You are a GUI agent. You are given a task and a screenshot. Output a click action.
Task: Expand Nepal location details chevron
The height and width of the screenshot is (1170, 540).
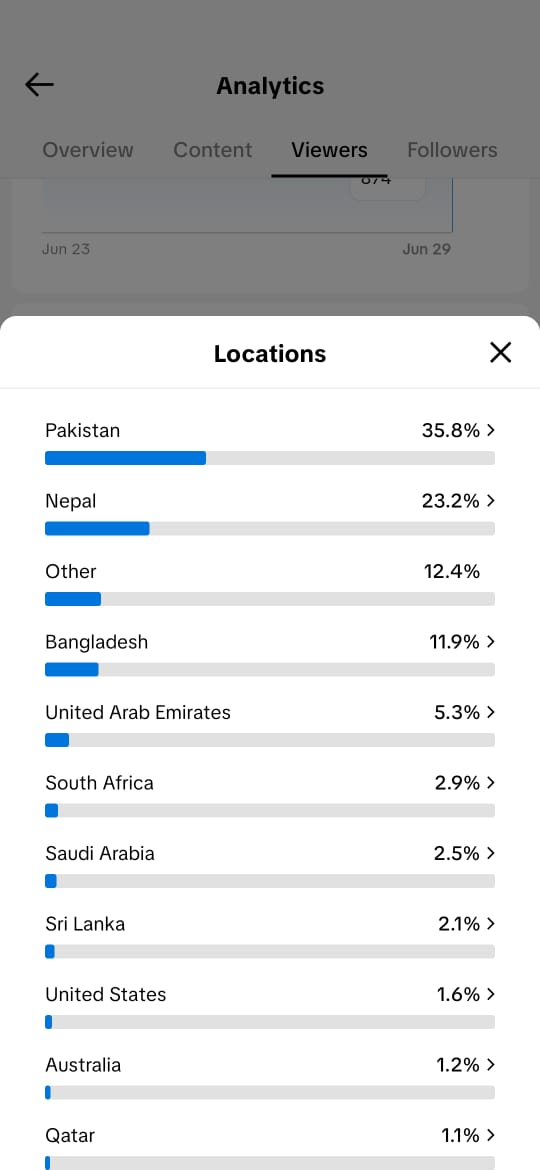[x=491, y=501]
